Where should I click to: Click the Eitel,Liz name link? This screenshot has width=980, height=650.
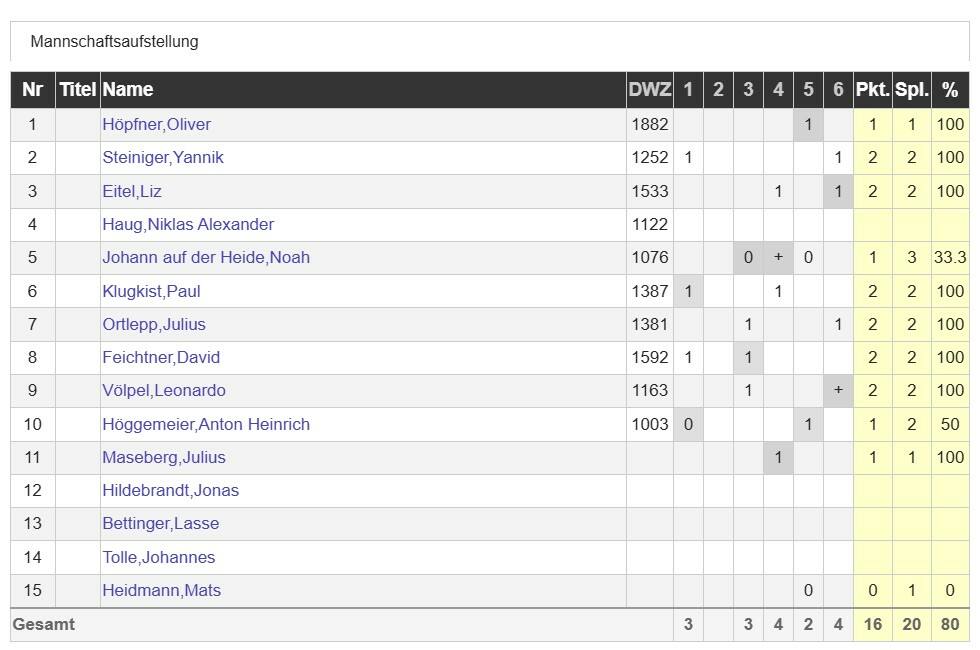click(x=132, y=191)
